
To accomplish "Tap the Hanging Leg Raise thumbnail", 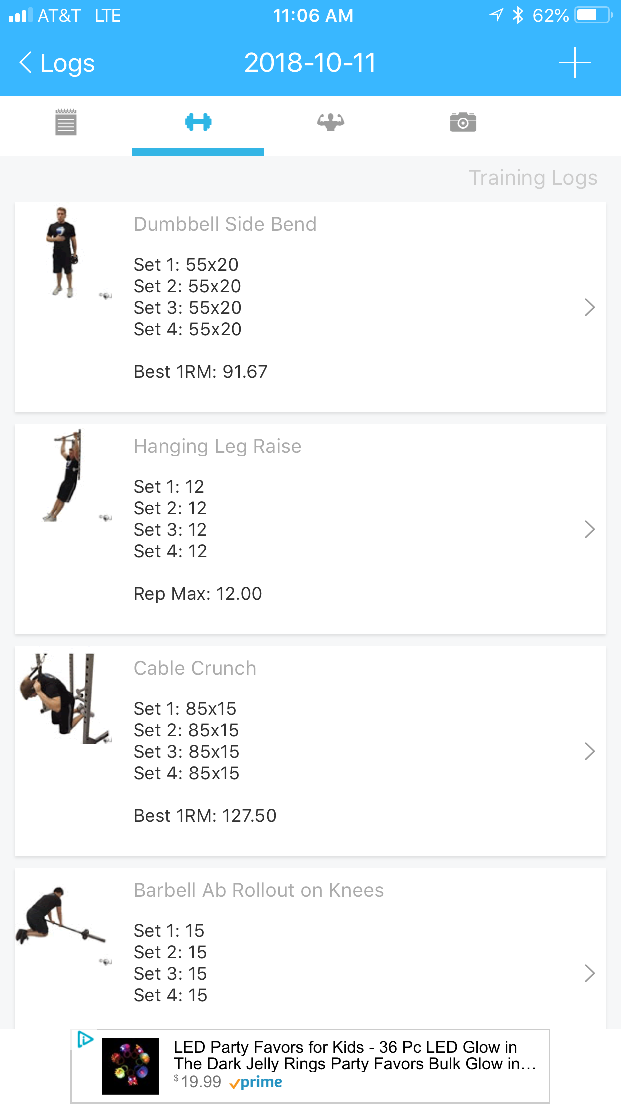I will (x=63, y=476).
